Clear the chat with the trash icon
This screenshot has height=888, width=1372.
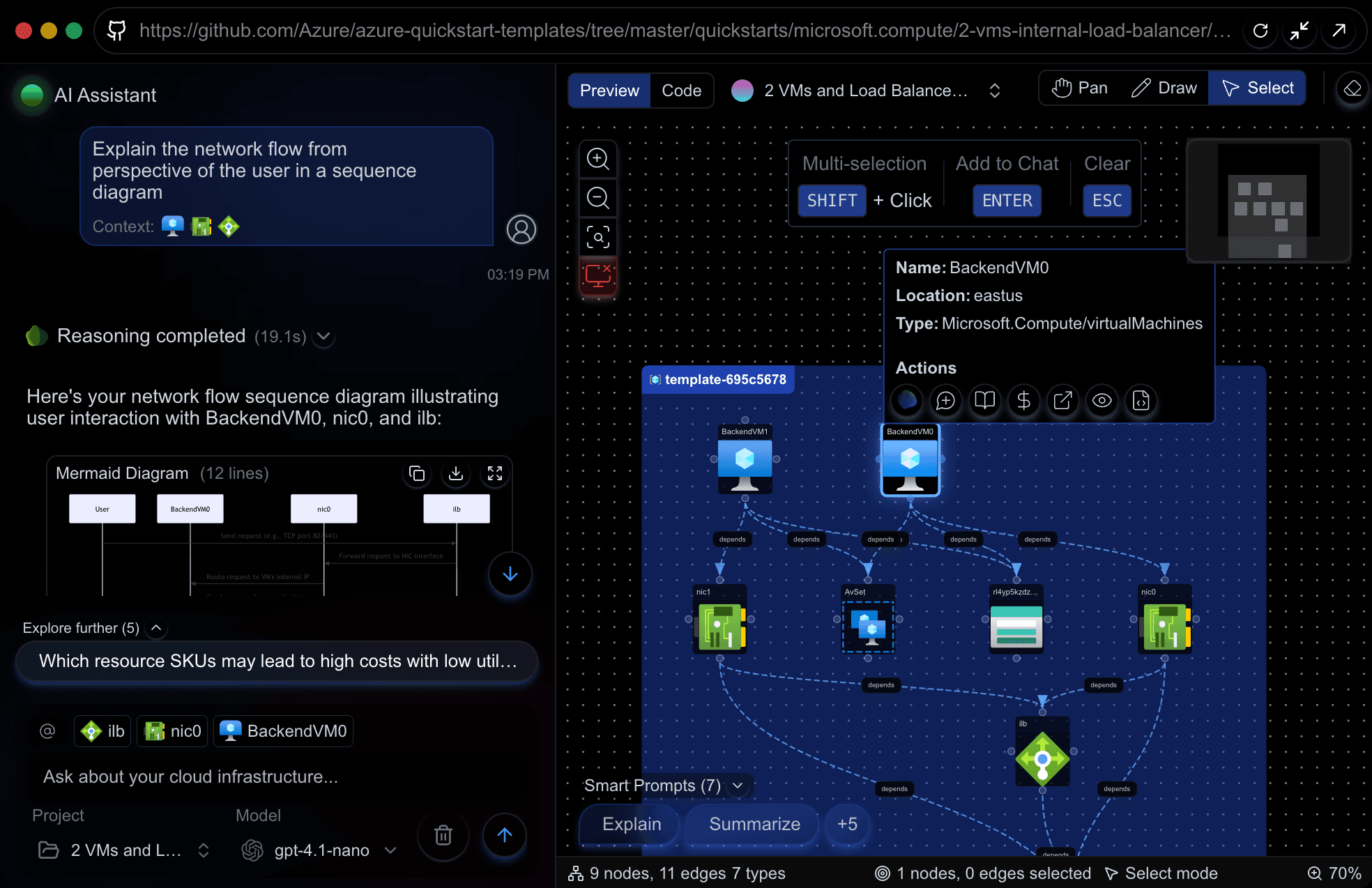click(x=443, y=835)
